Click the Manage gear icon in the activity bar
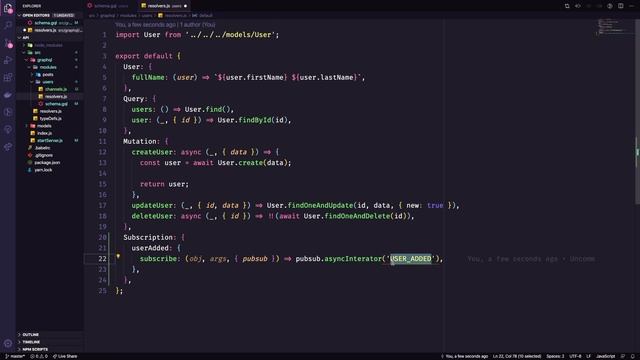 pyautogui.click(x=8, y=343)
